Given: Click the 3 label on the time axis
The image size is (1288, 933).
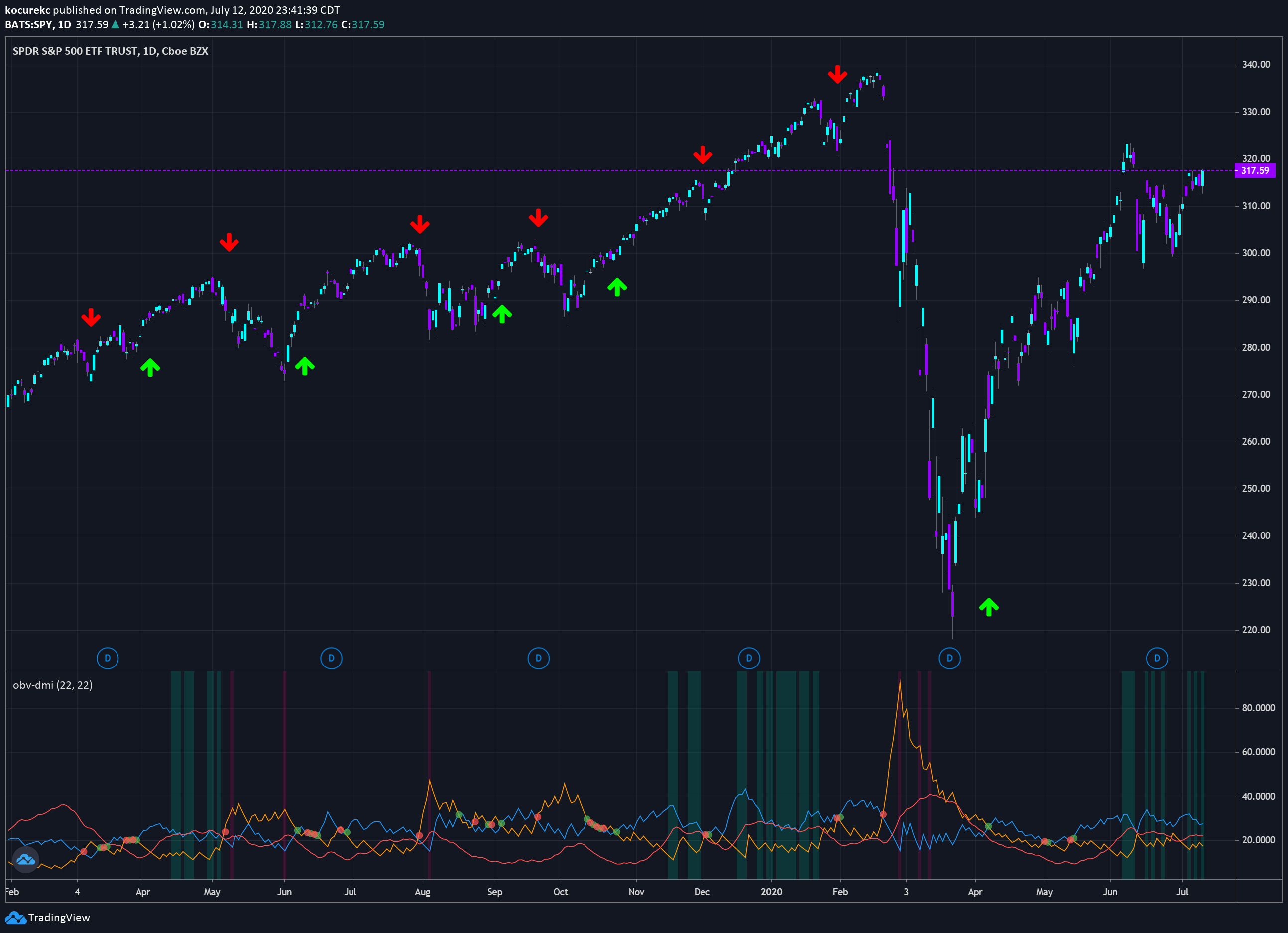Looking at the screenshot, I should tap(906, 892).
